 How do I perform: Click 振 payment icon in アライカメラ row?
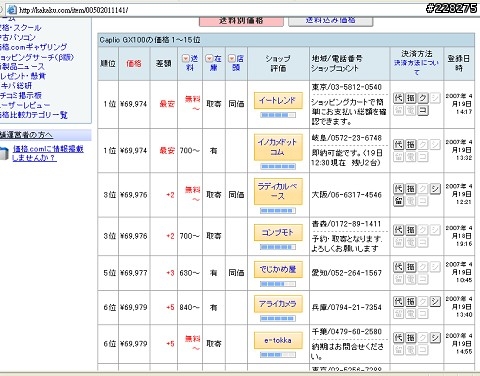pyautogui.click(x=411, y=301)
